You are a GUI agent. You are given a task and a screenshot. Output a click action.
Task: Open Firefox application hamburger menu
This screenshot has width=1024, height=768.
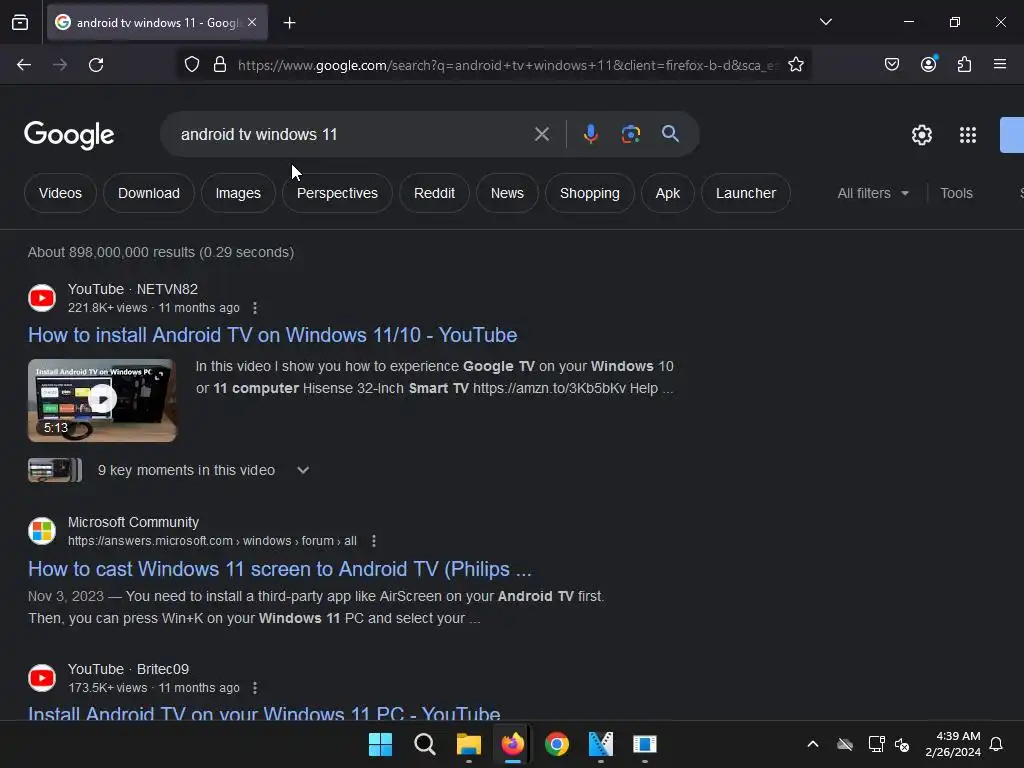[x=1000, y=64]
